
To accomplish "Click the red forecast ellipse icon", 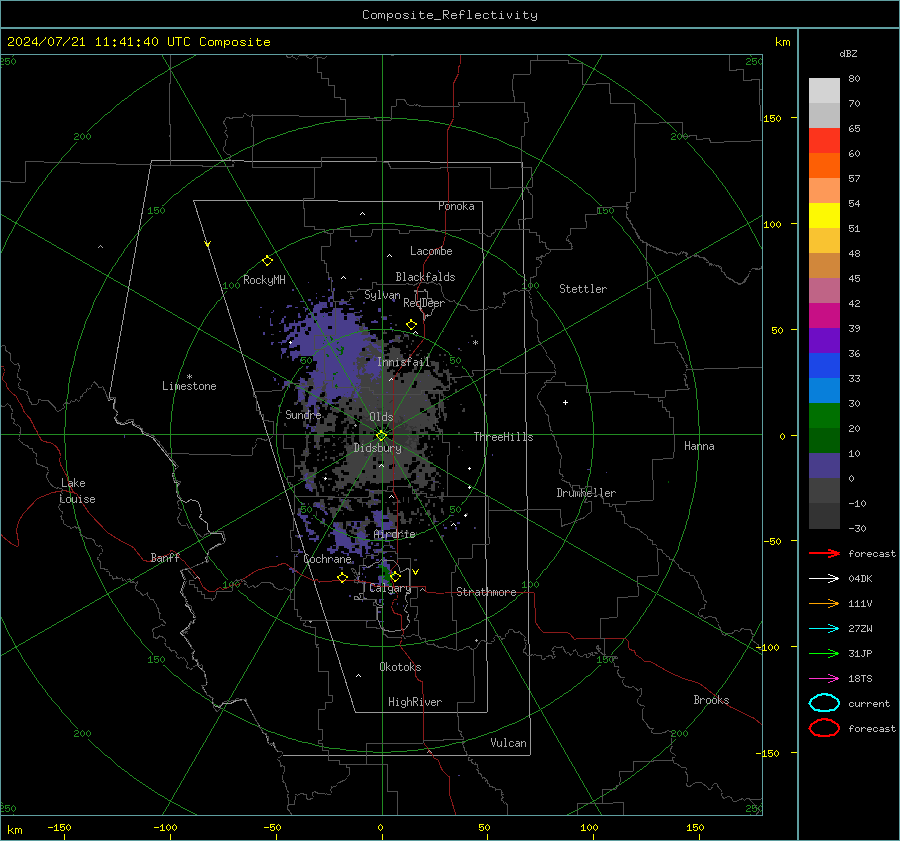I will click(824, 728).
